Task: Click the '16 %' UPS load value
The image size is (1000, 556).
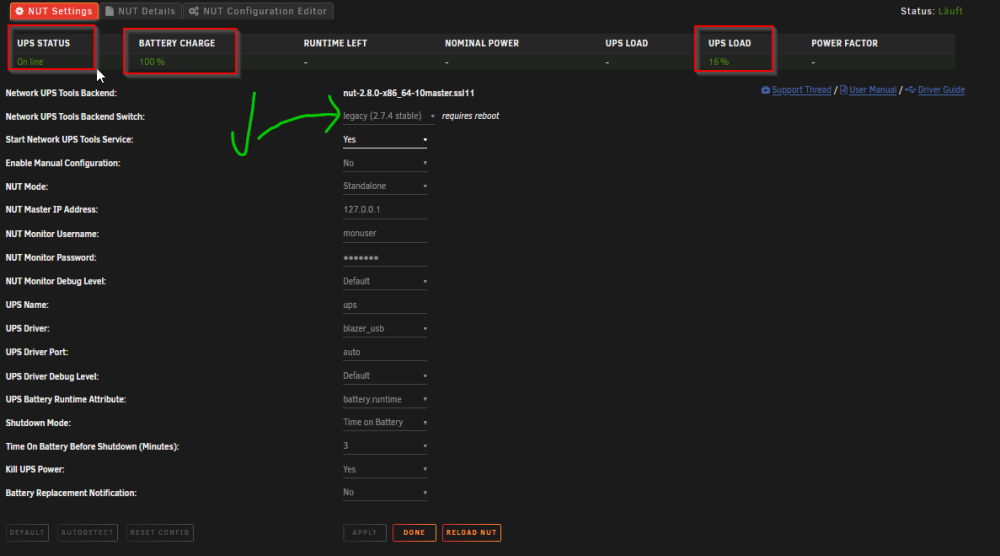Action: (719, 62)
